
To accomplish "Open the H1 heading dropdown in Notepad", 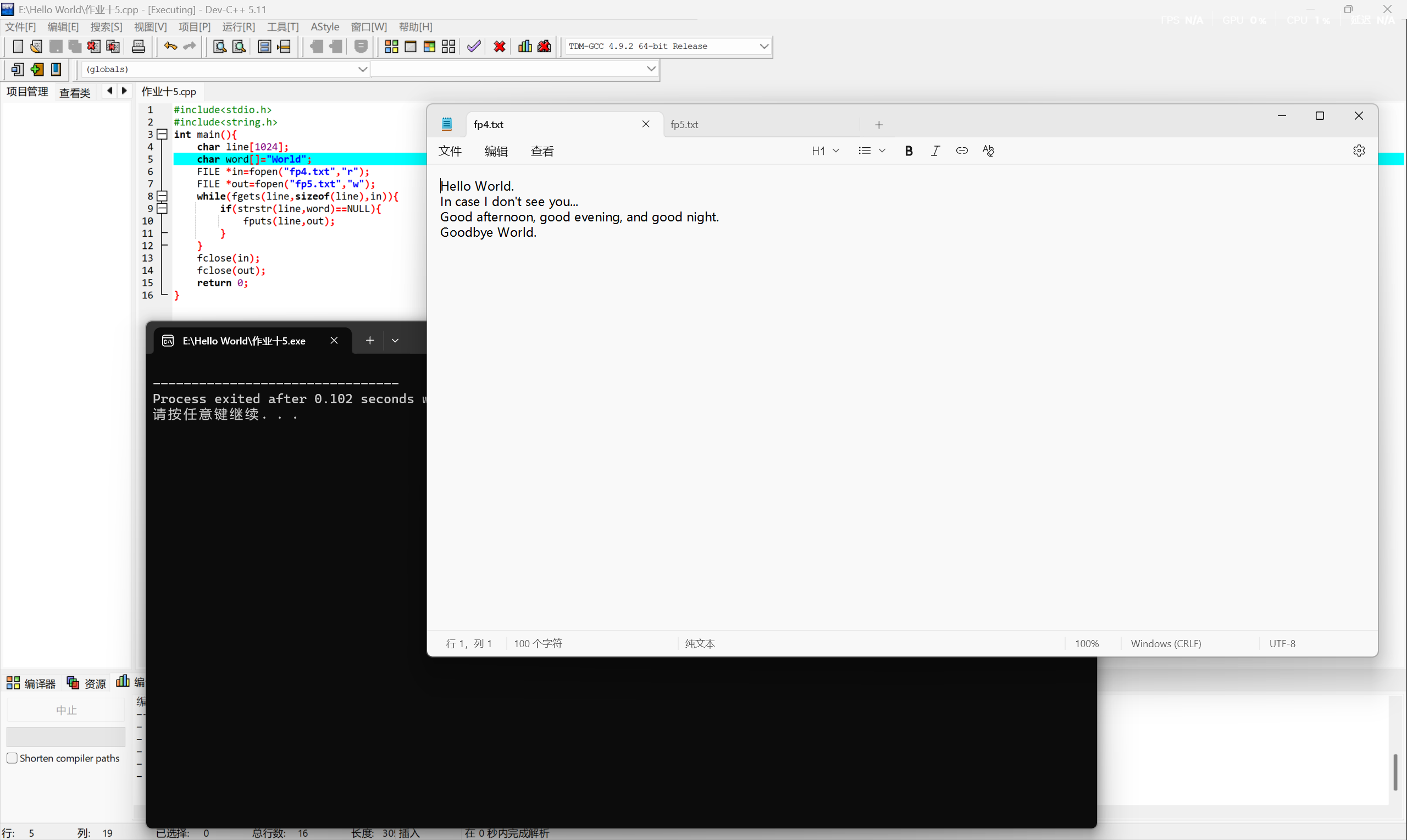I will point(825,151).
